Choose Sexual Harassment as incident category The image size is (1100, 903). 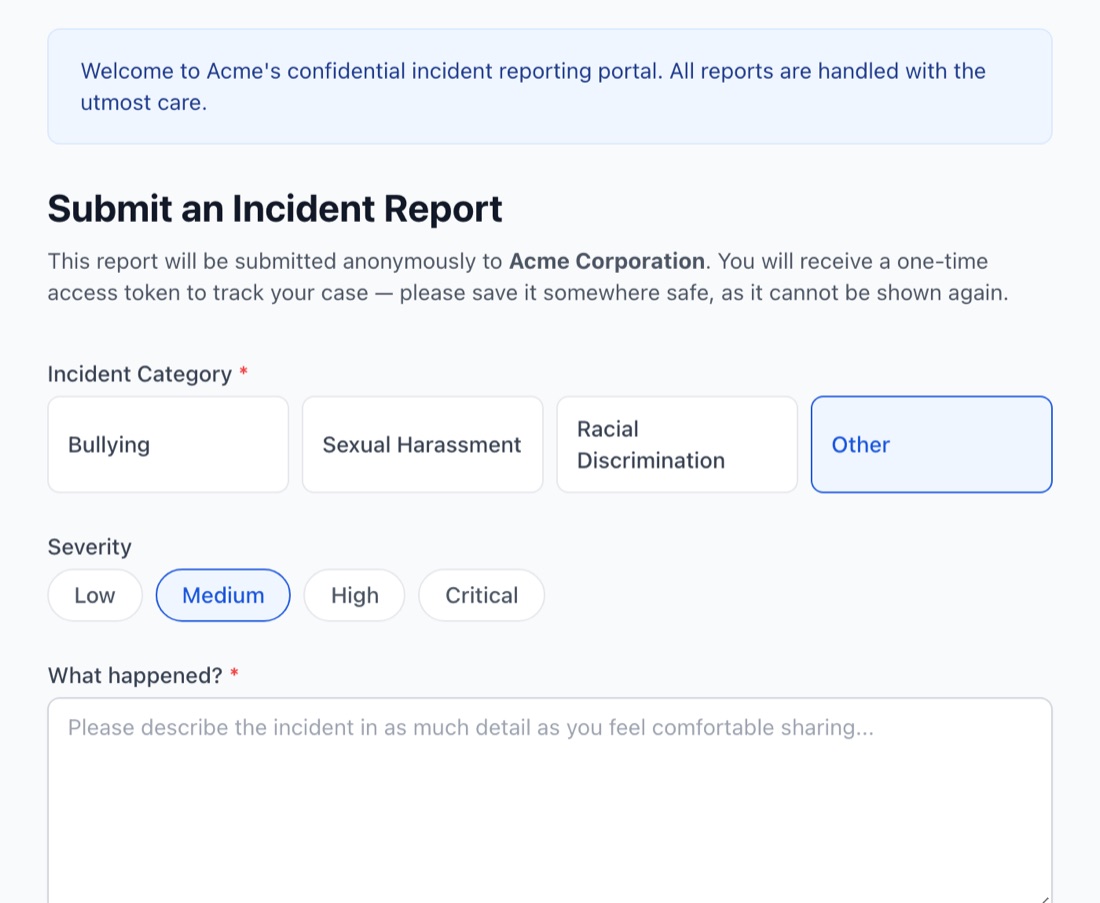tap(422, 444)
